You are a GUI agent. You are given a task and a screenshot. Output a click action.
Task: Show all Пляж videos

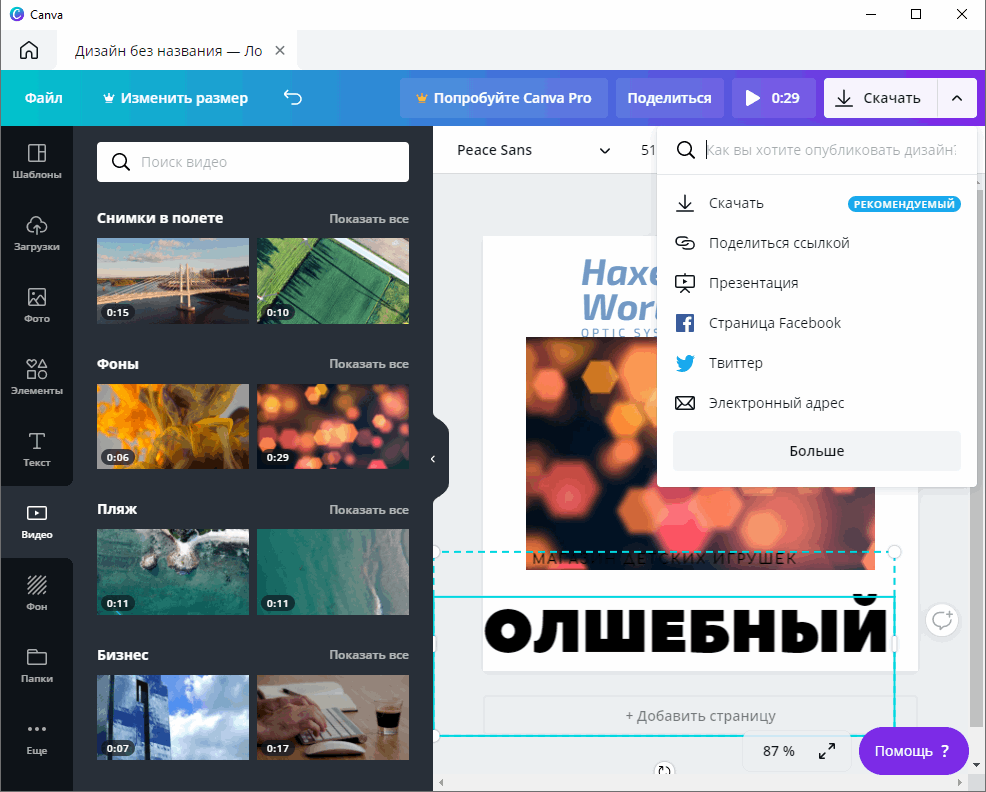coord(369,510)
